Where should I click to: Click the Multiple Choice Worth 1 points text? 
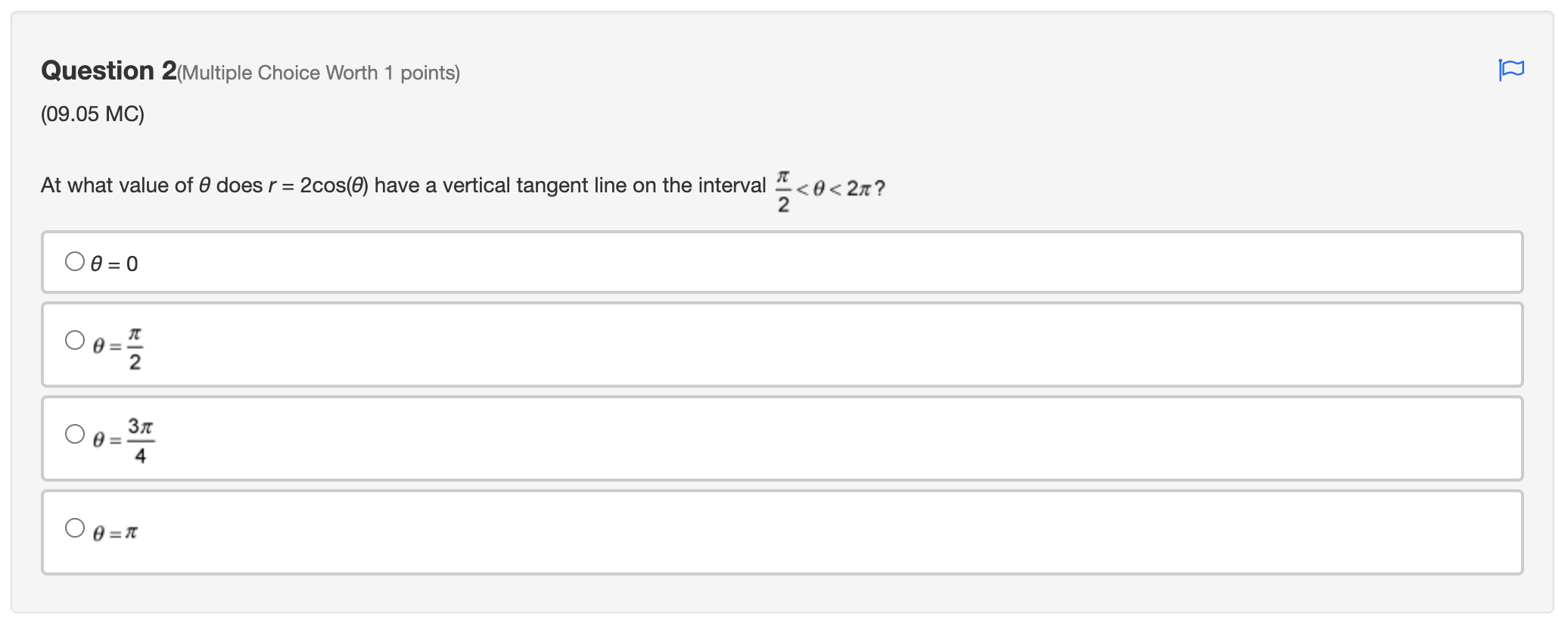pyautogui.click(x=318, y=73)
